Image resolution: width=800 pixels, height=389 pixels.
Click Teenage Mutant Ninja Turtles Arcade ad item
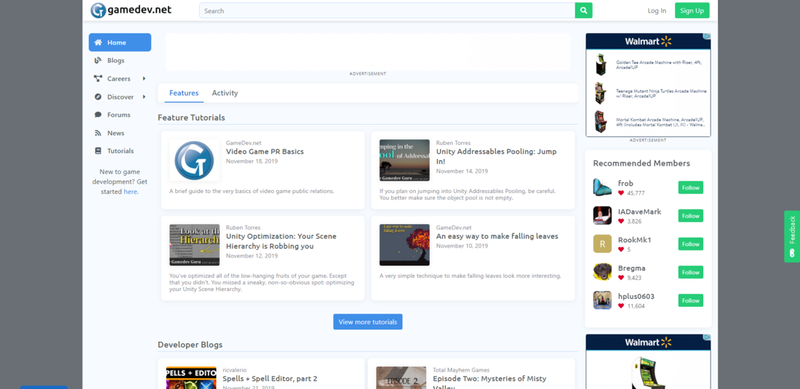[648, 93]
